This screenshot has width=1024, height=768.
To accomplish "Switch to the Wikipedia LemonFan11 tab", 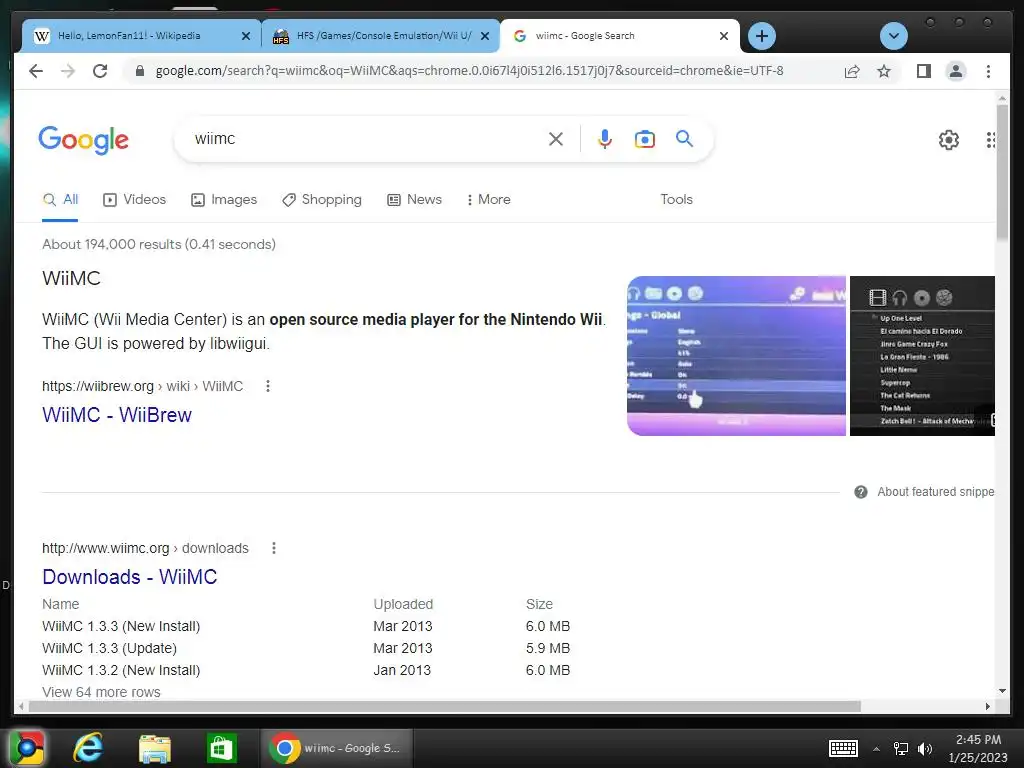I will 129,36.
